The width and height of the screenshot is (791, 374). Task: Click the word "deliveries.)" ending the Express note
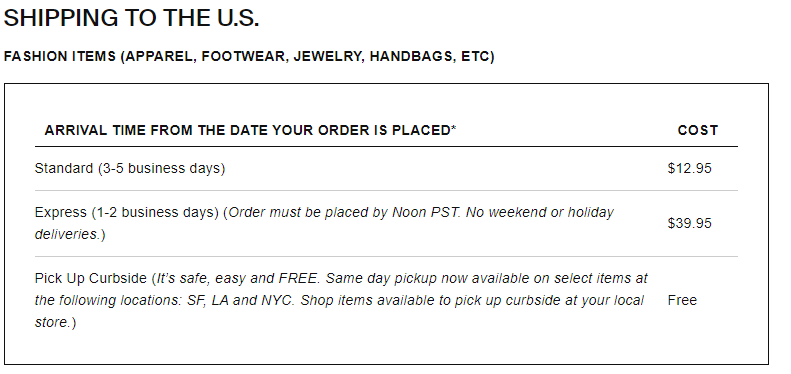pyautogui.click(x=70, y=234)
